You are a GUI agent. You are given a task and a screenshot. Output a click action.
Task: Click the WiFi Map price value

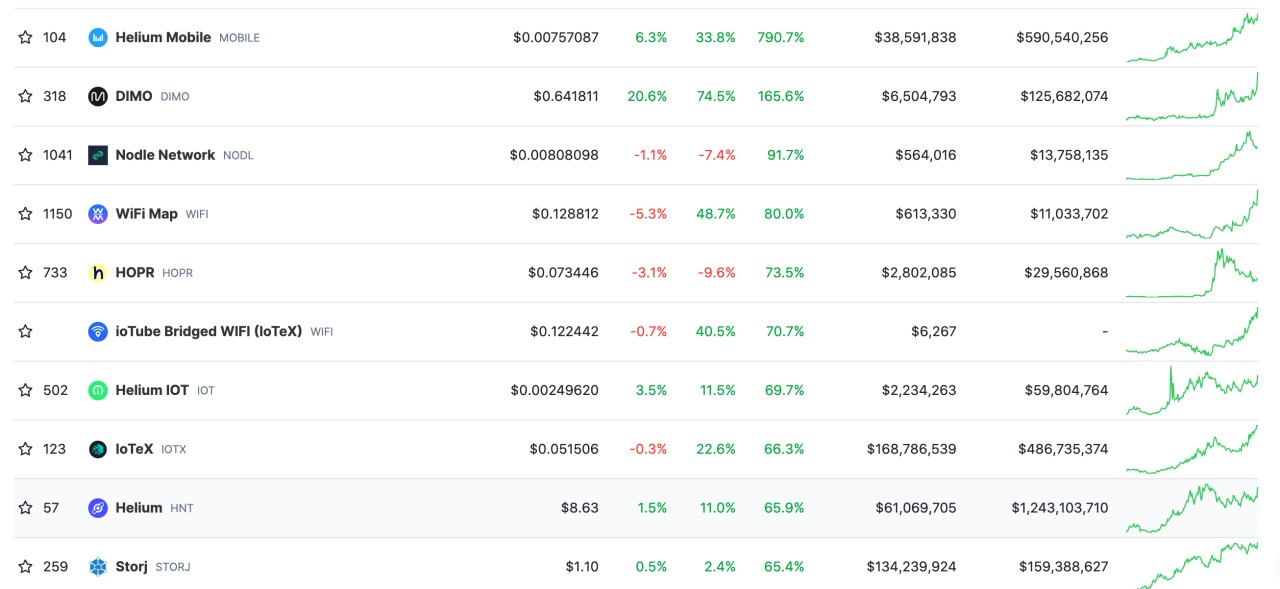pos(565,214)
